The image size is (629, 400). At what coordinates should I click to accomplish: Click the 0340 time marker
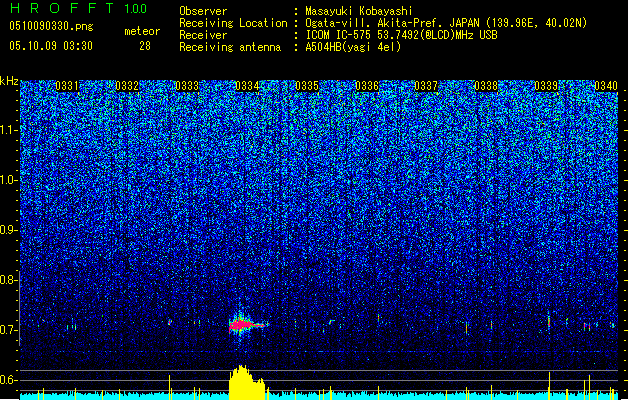point(606,86)
